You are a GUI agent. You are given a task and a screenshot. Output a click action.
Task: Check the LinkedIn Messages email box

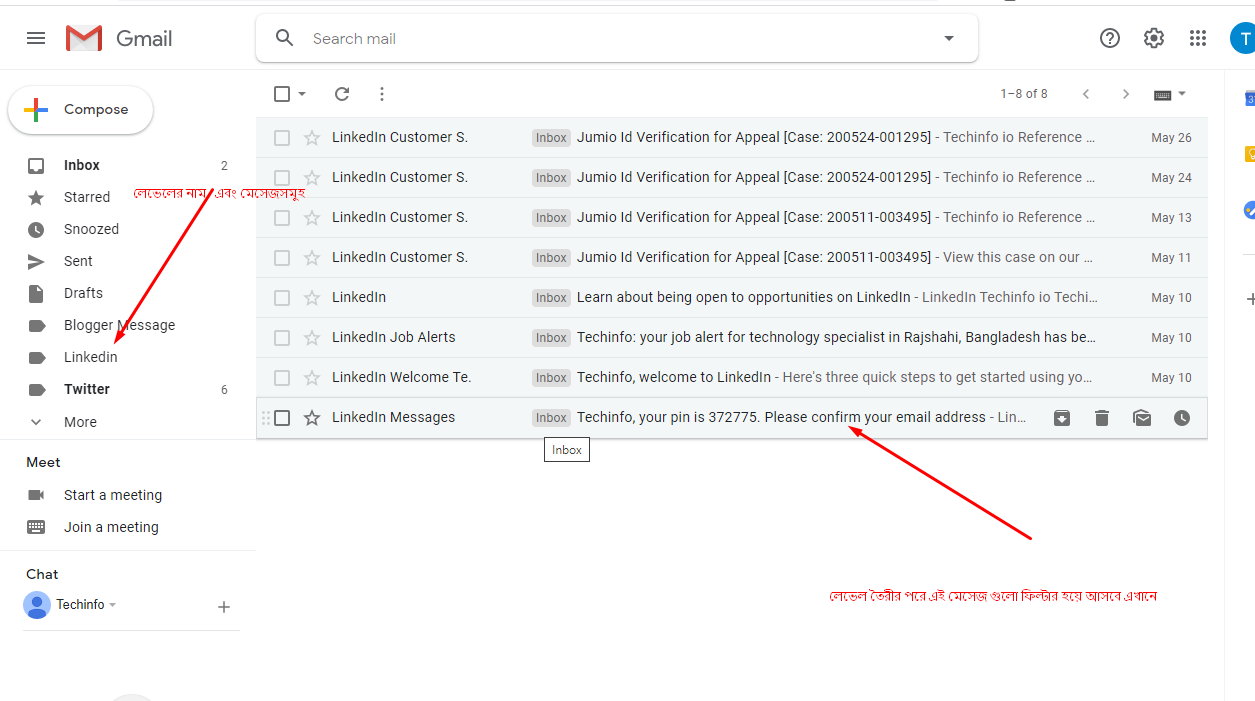[282, 418]
